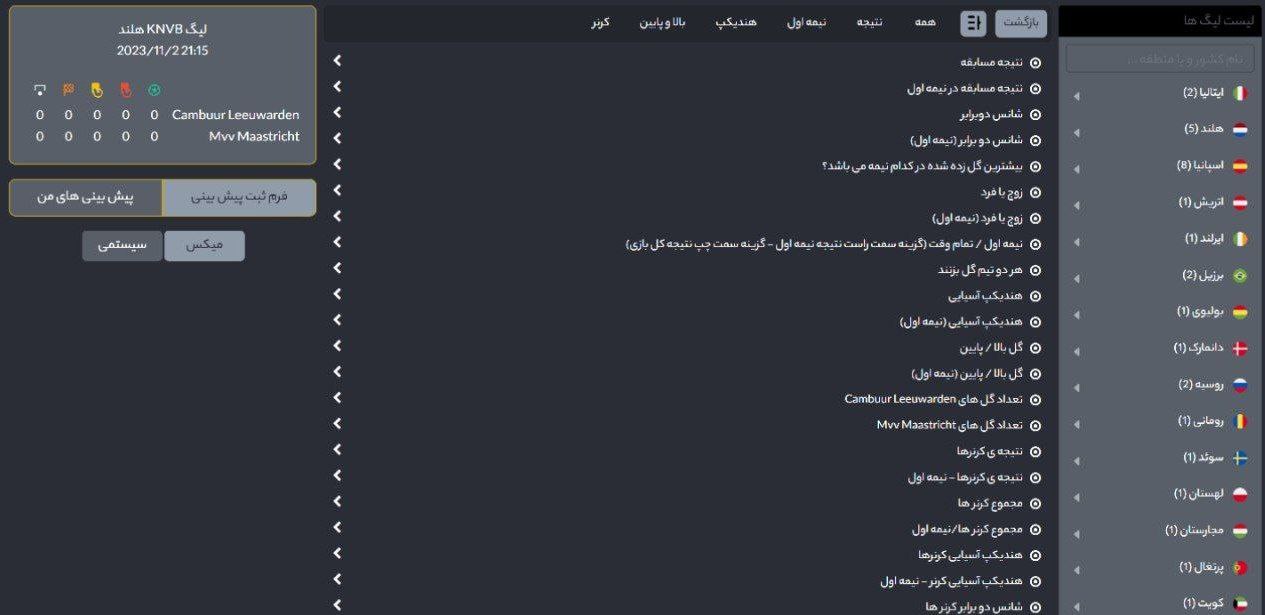Open the پیش بینی های من tab

tap(85, 198)
